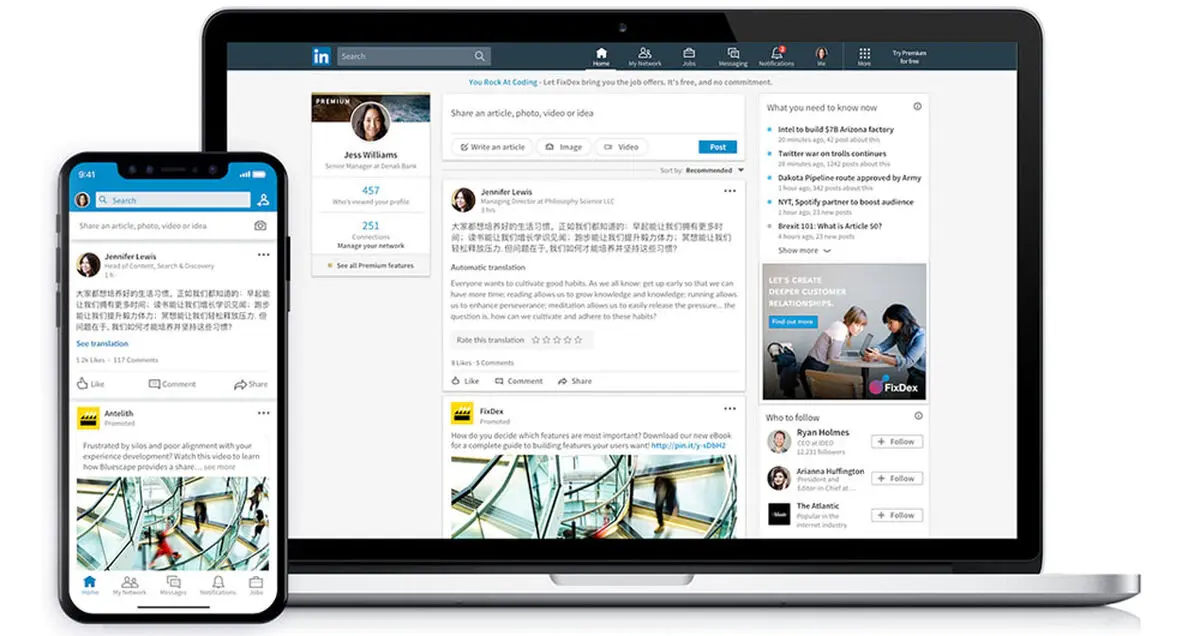Click See all Premium features

pyautogui.click(x=371, y=266)
